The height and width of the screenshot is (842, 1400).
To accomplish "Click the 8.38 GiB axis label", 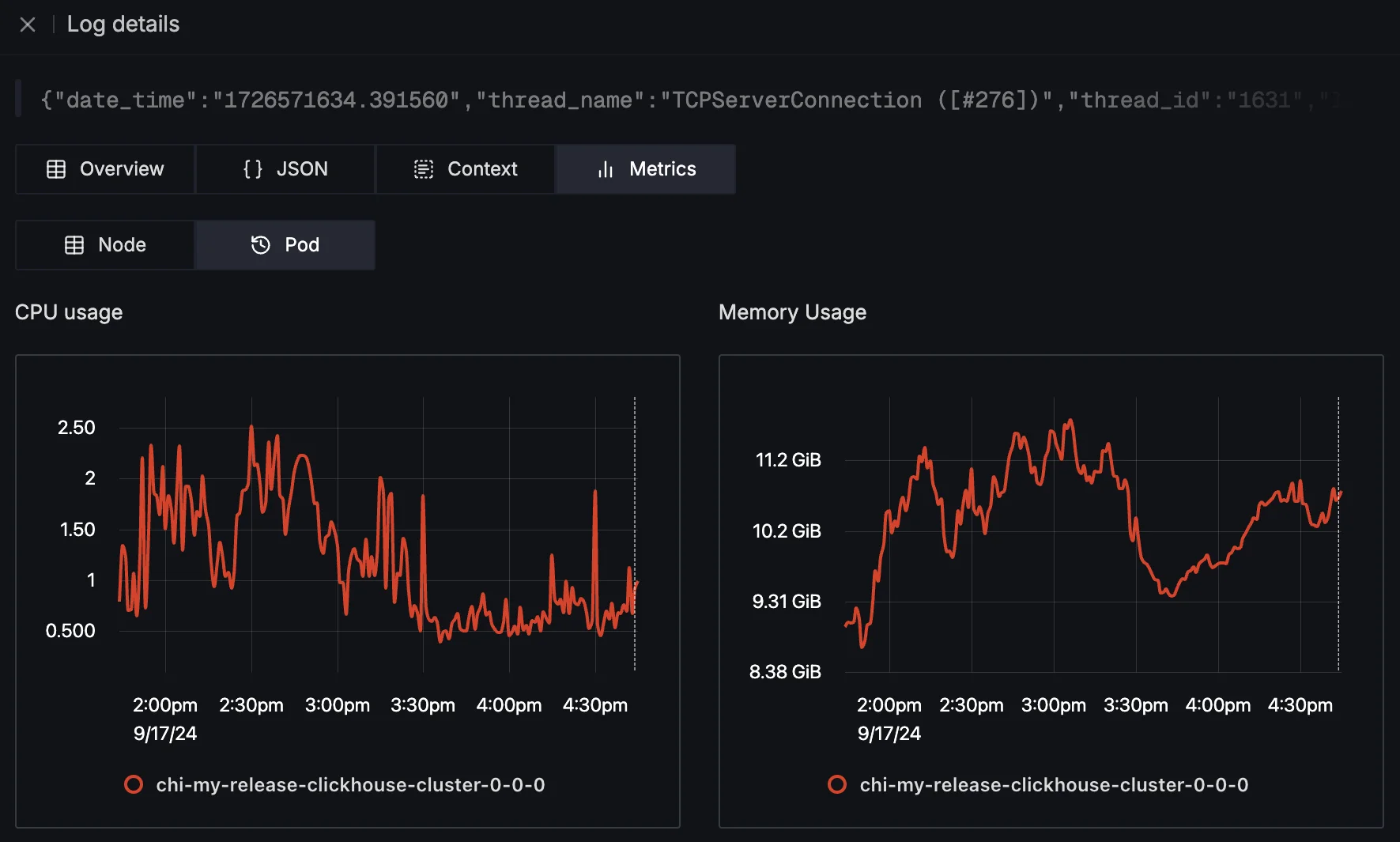I will pos(785,672).
